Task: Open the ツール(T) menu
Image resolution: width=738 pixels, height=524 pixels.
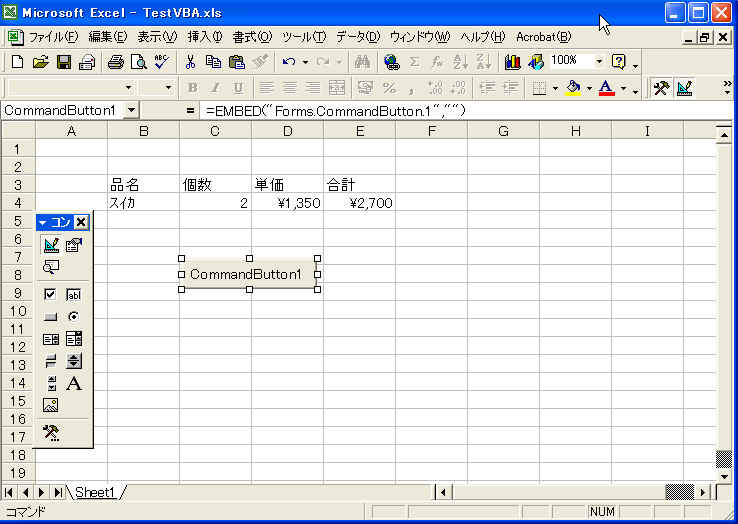Action: [304, 37]
